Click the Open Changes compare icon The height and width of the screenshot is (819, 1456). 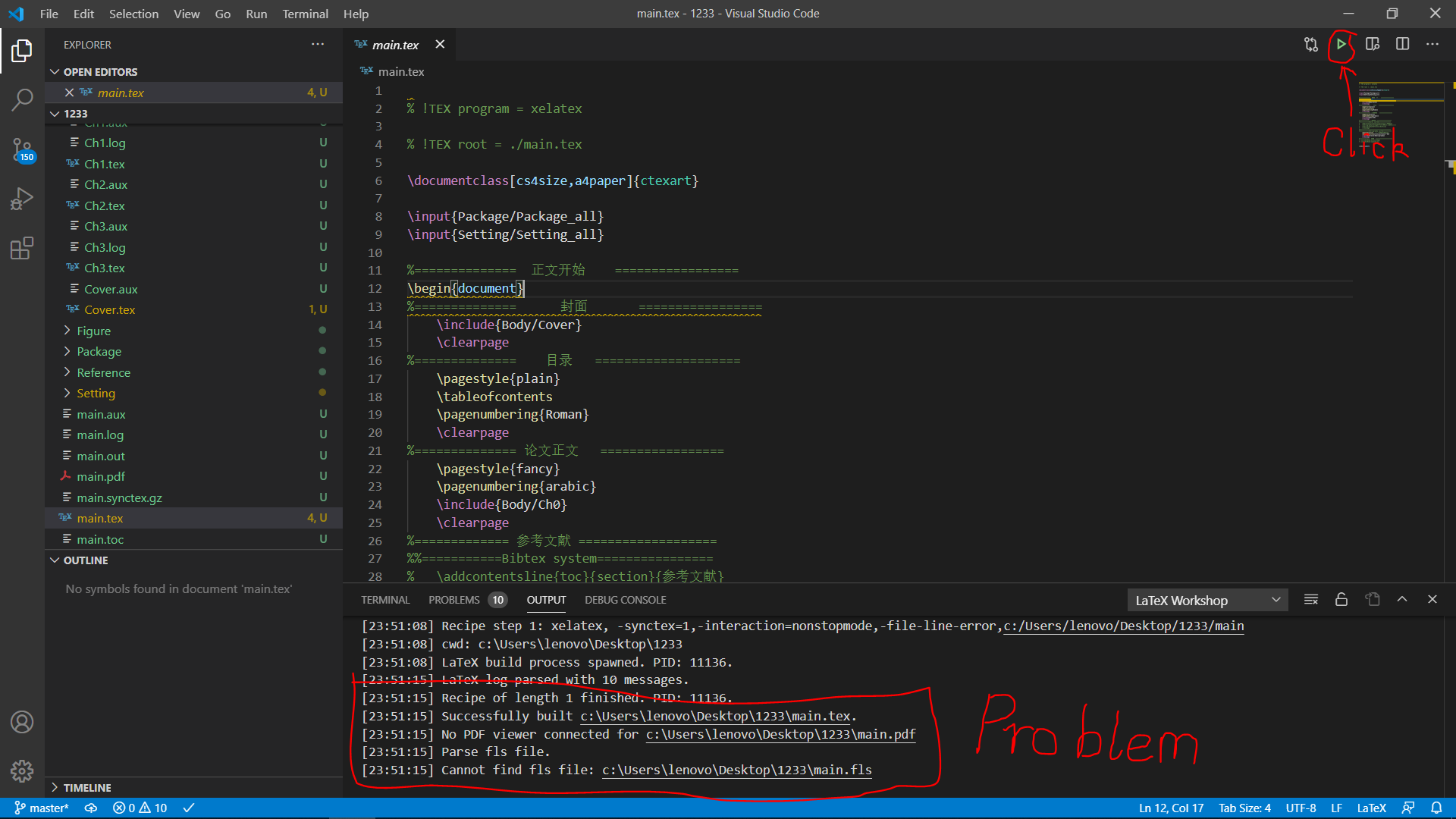pos(1310,44)
